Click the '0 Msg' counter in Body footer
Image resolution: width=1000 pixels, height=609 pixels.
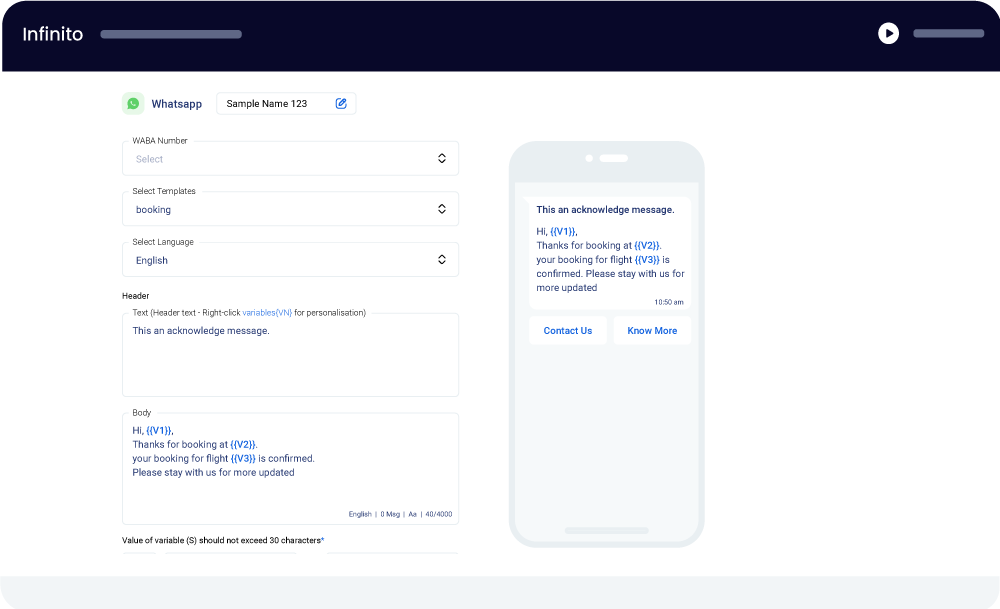[x=390, y=514]
